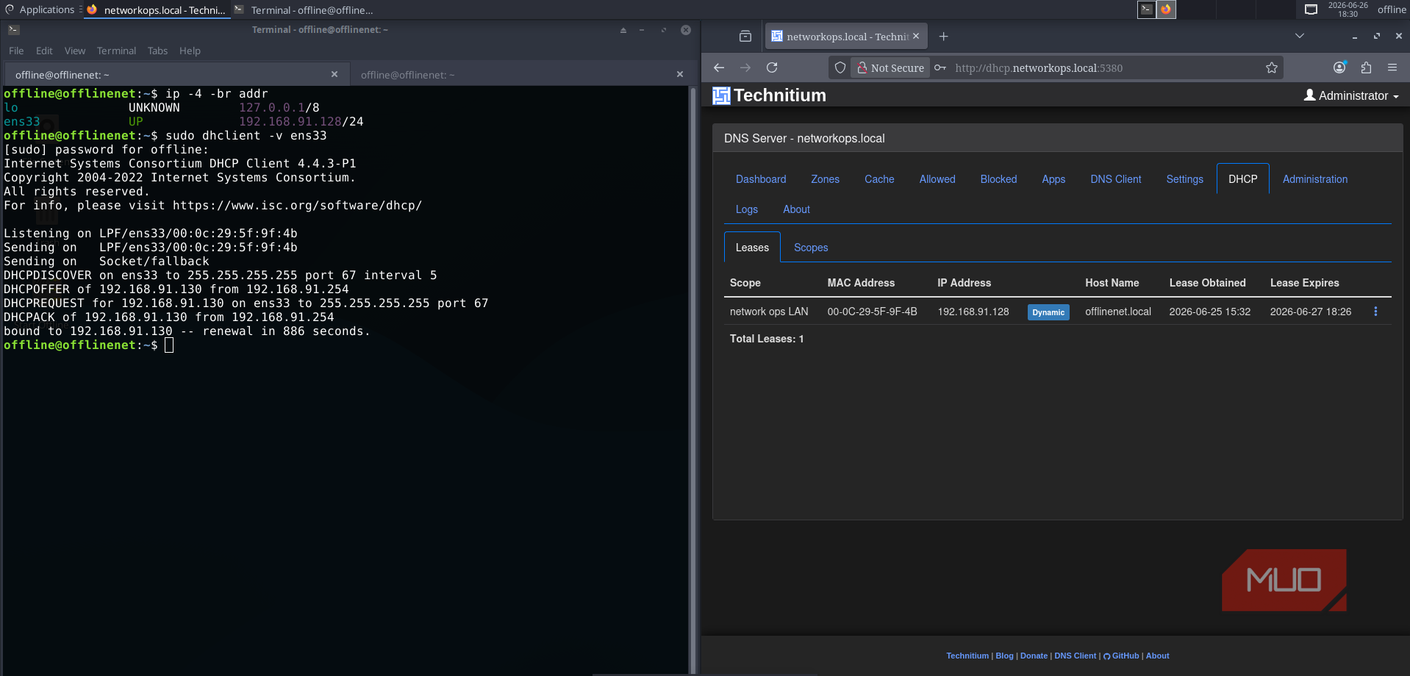Select the DHCP tab
This screenshot has height=676, width=1410.
[1243, 179]
